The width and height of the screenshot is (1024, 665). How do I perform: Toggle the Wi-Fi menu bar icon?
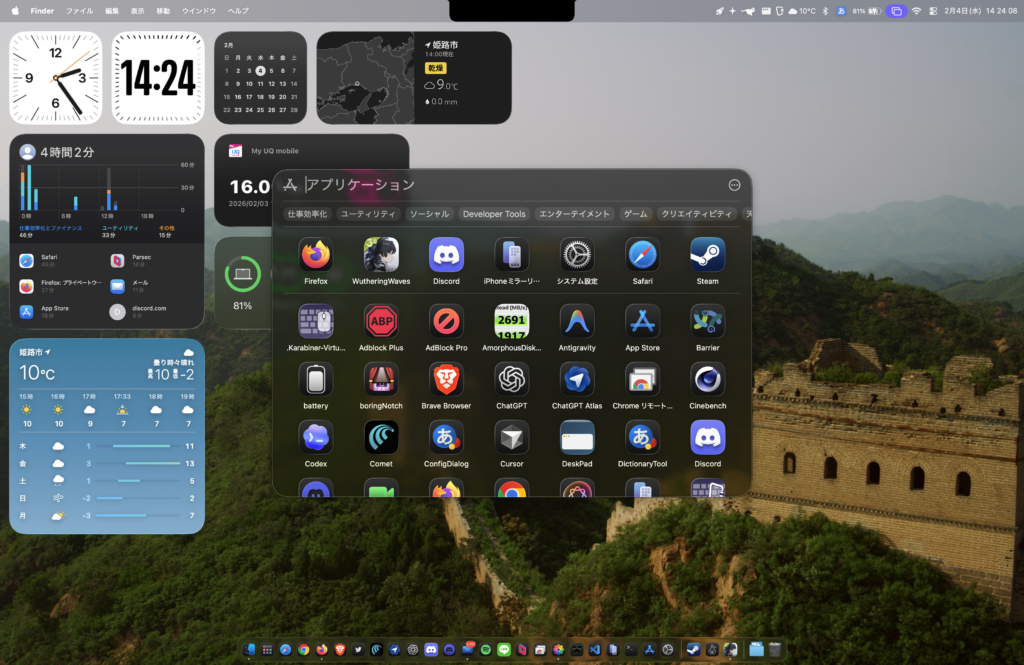click(x=916, y=11)
